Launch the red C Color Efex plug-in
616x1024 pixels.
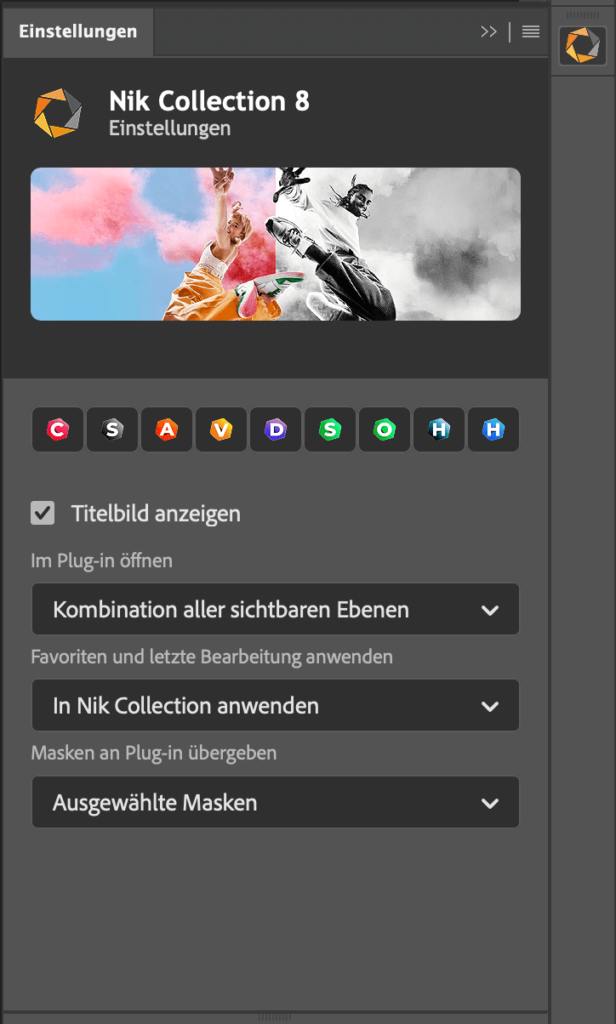tap(57, 430)
